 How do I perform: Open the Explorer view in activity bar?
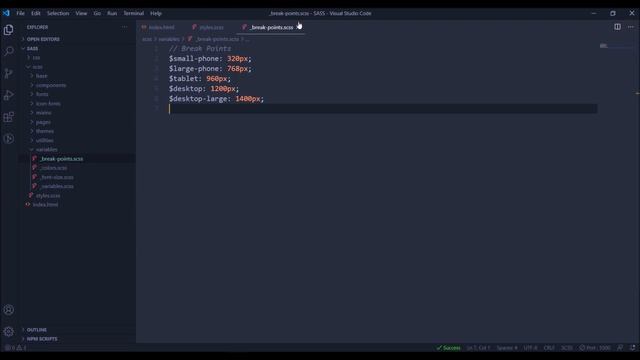click(9, 30)
